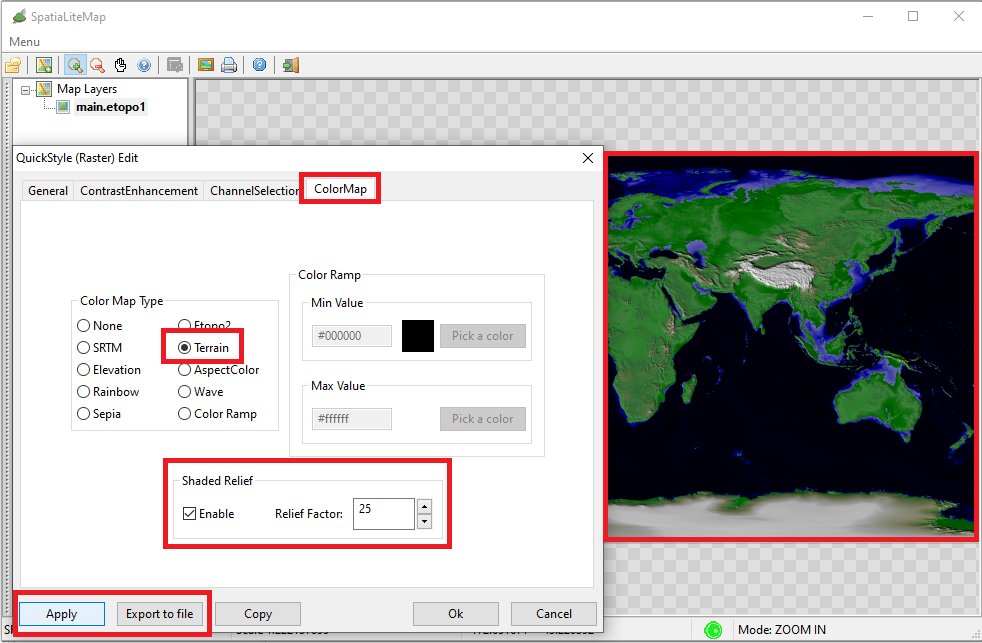982x643 pixels.
Task: Click the export map image icon
Action: [x=205, y=65]
